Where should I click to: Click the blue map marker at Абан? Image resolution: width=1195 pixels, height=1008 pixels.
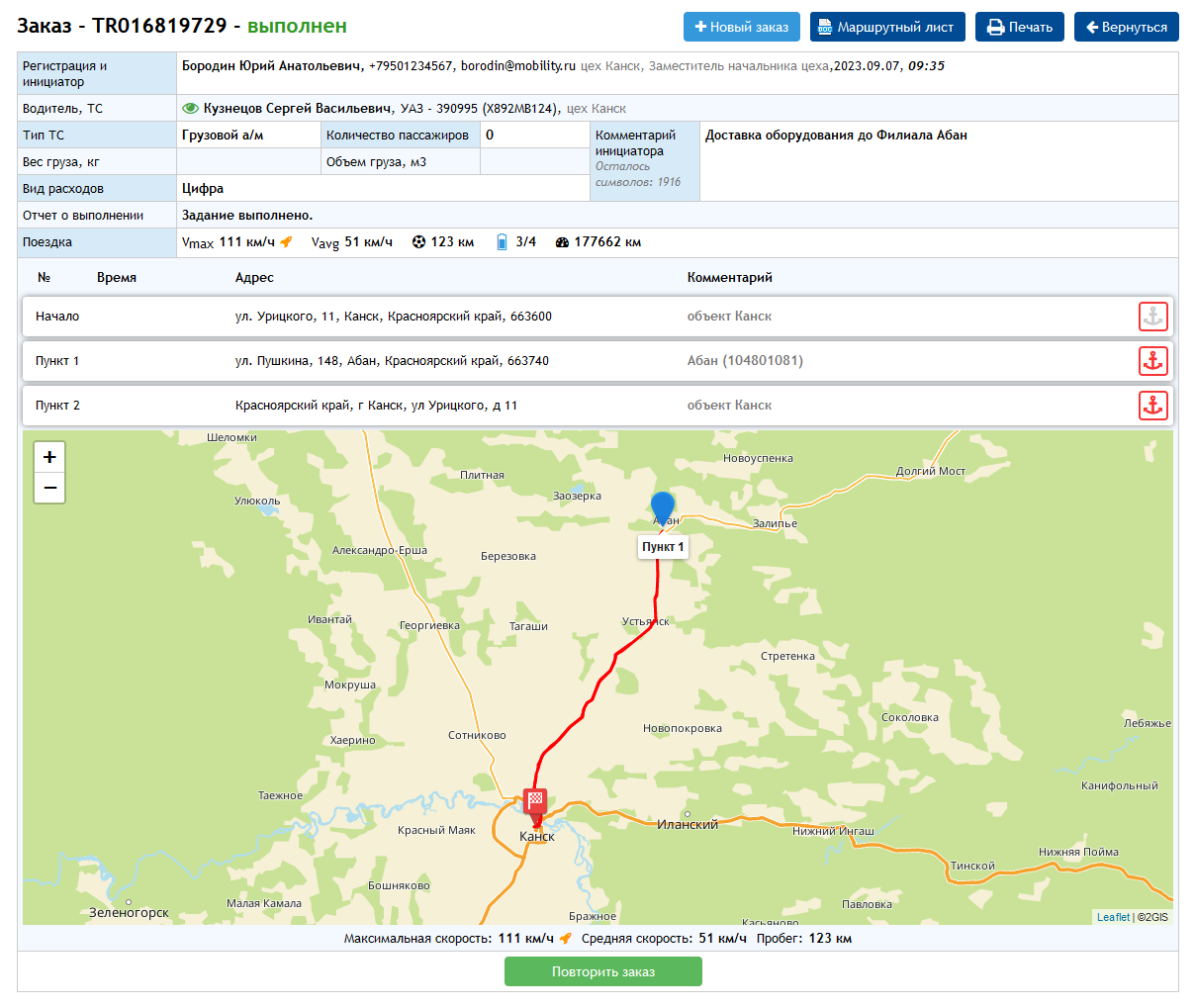[662, 507]
